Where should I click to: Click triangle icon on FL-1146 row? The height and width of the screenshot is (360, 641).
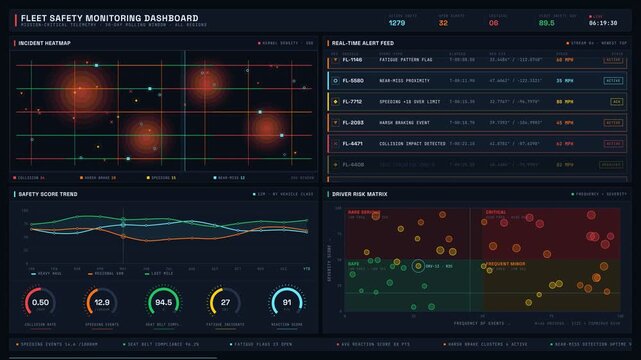336,60
